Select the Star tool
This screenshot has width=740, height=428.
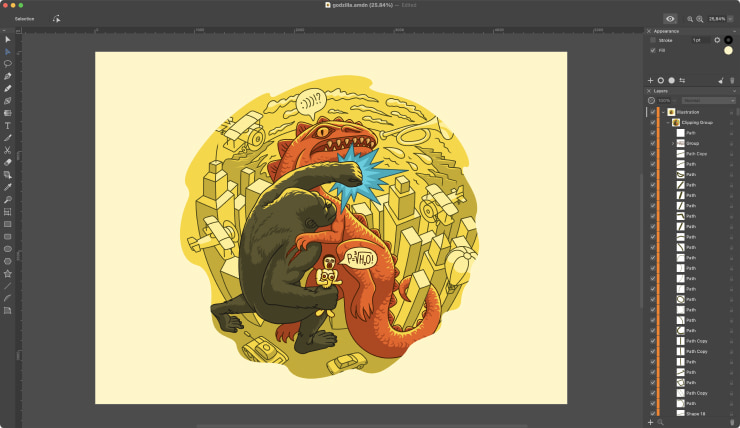coord(8,274)
